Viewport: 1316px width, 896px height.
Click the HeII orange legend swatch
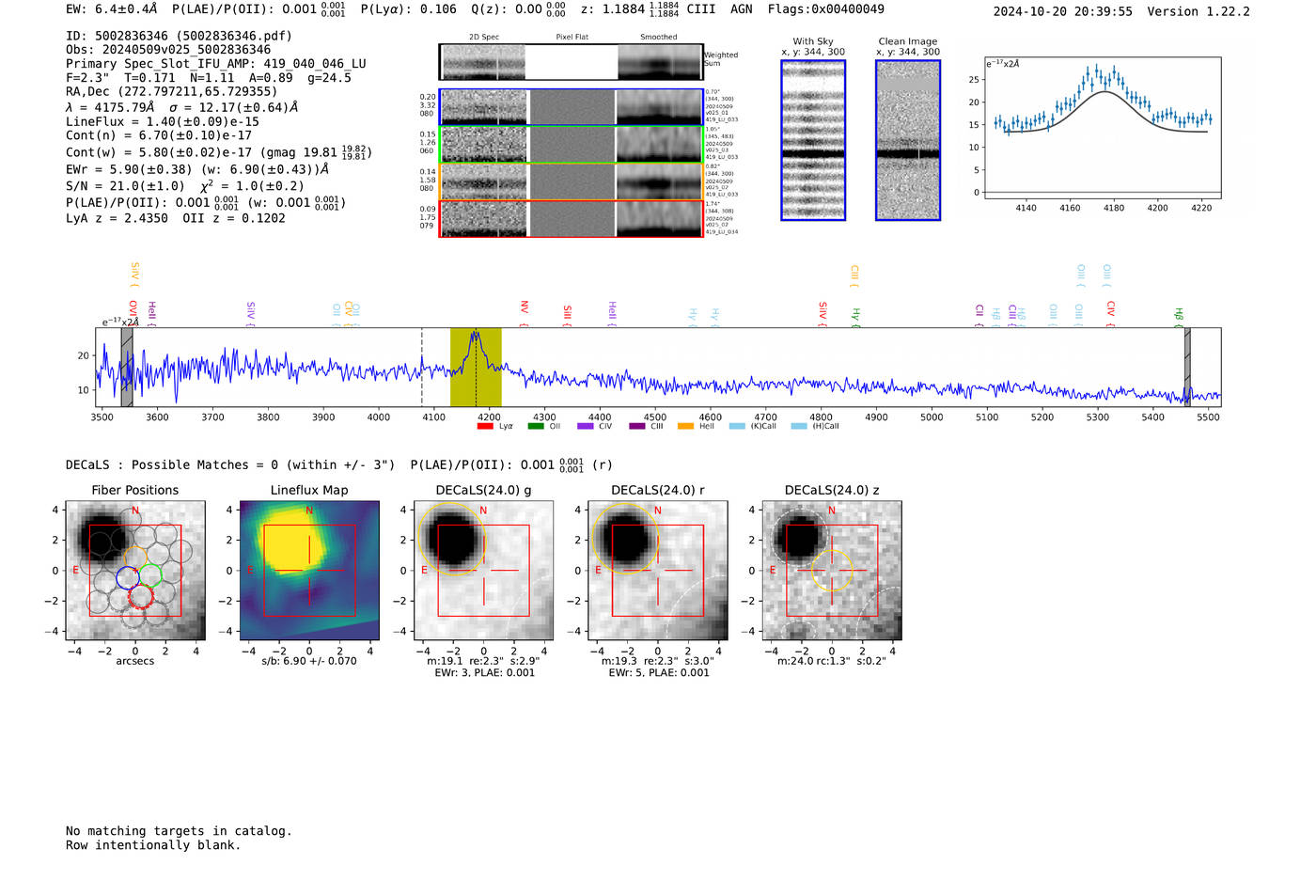pyautogui.click(x=686, y=426)
